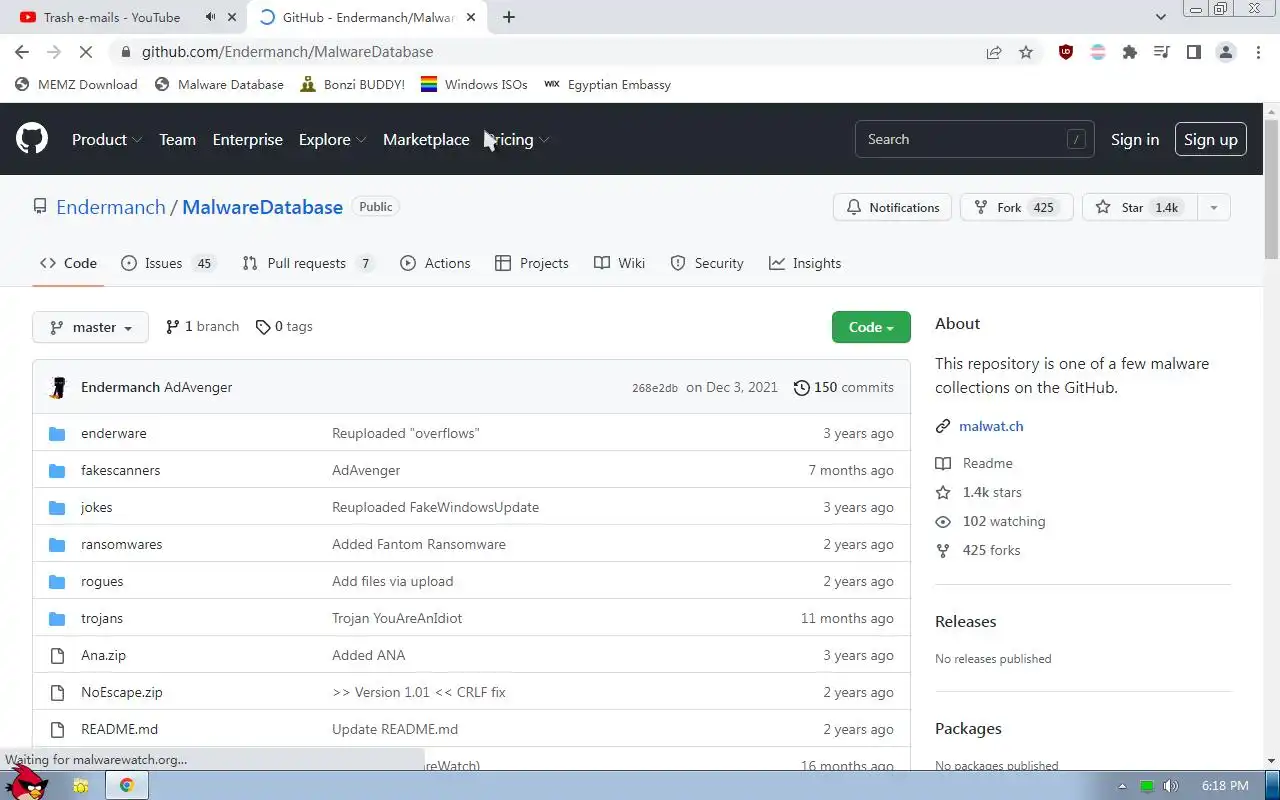Viewport: 1280px width, 800px height.
Task: Open the Issues tab
Action: point(168,263)
